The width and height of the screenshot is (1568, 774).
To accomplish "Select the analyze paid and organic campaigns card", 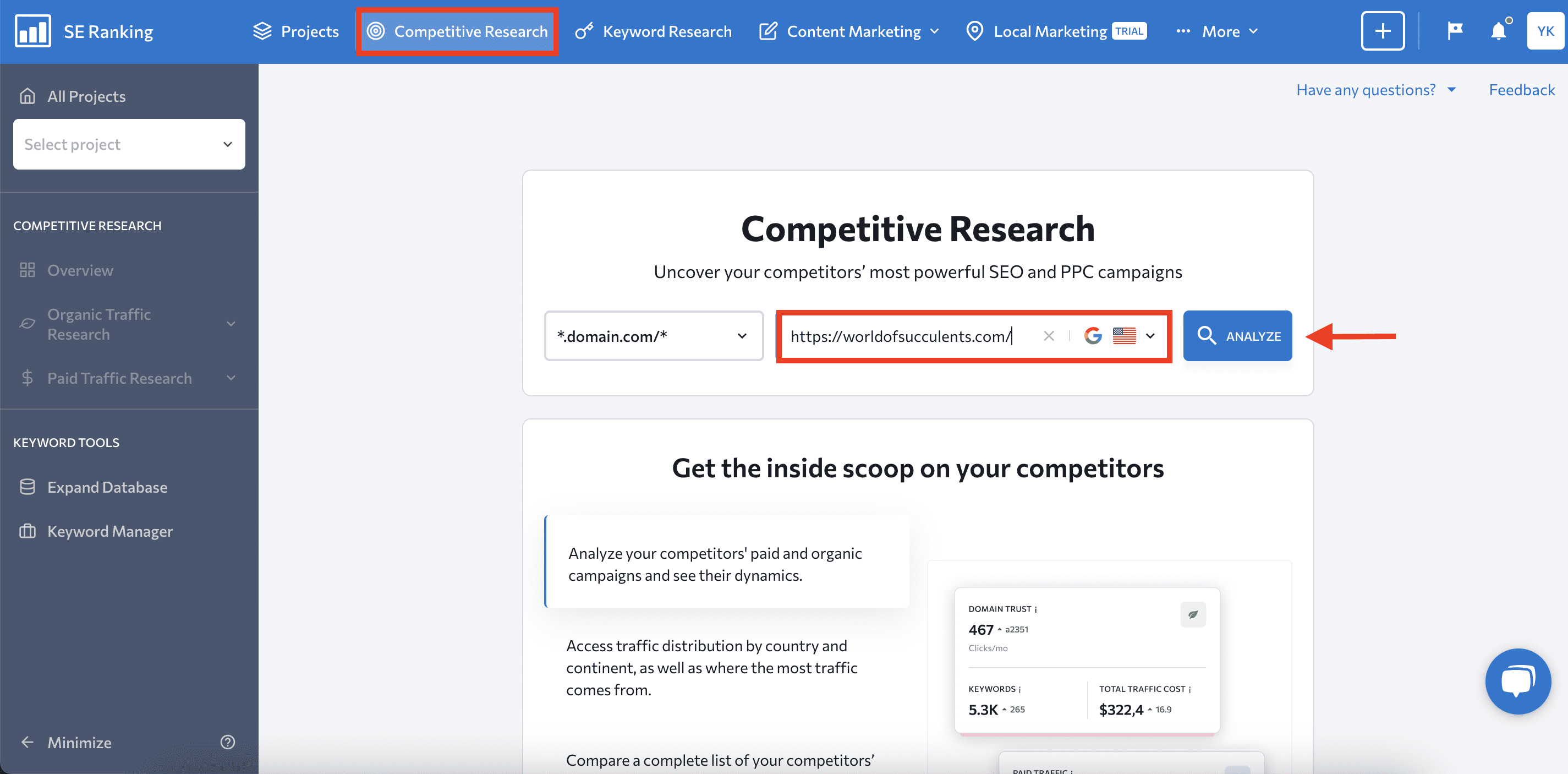I will [x=727, y=562].
